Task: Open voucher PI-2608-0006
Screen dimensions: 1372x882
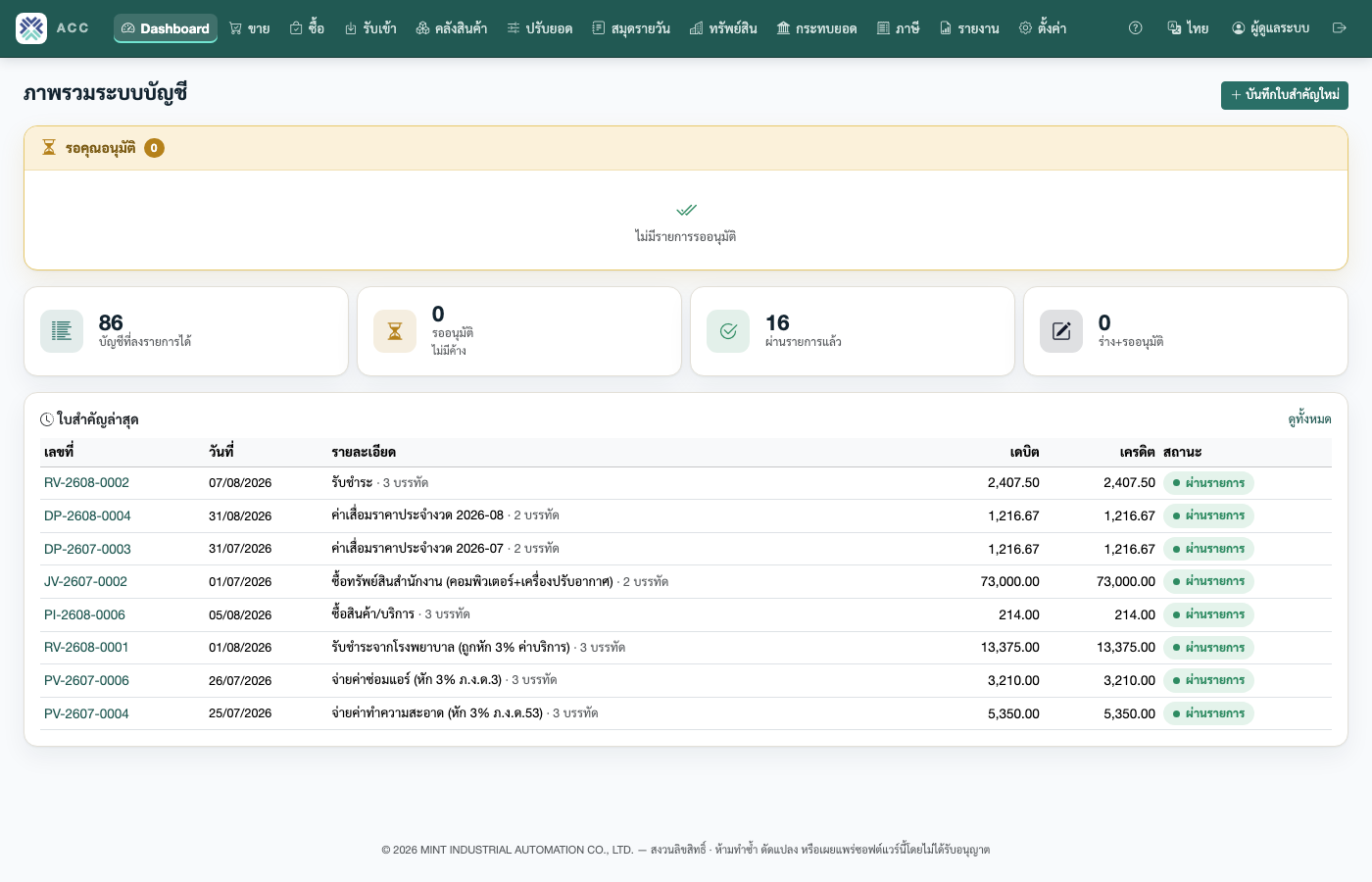Action: [84, 615]
